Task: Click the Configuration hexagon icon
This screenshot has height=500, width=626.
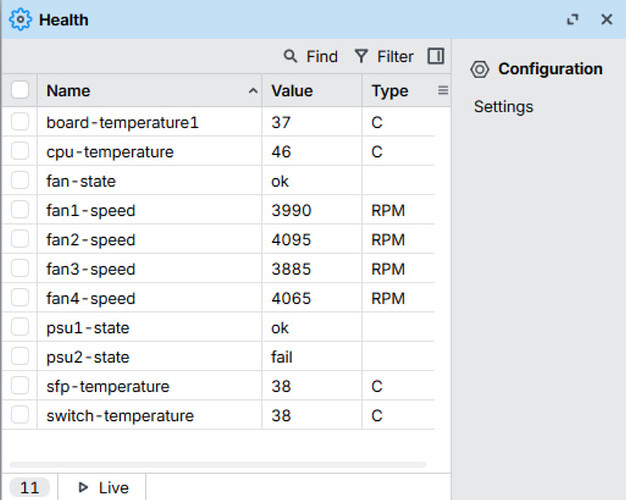Action: 480,69
